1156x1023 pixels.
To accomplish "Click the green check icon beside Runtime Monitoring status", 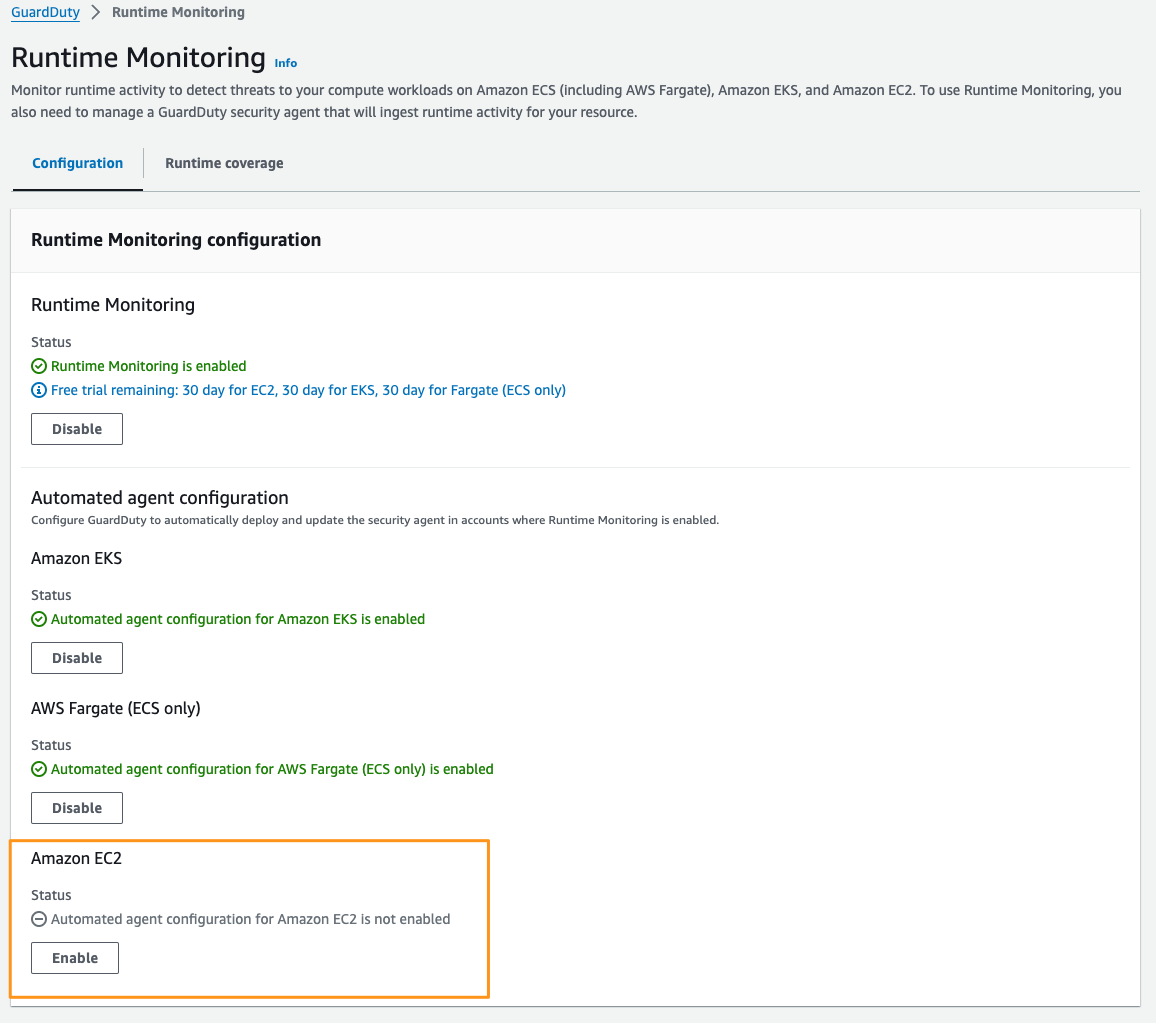I will [38, 365].
